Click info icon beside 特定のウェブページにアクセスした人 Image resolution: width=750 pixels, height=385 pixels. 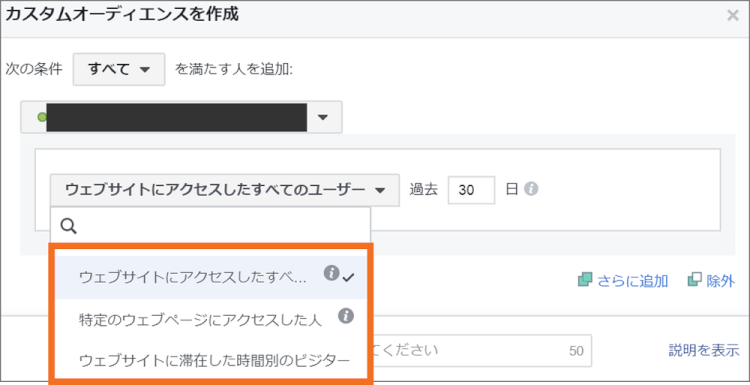[346, 316]
